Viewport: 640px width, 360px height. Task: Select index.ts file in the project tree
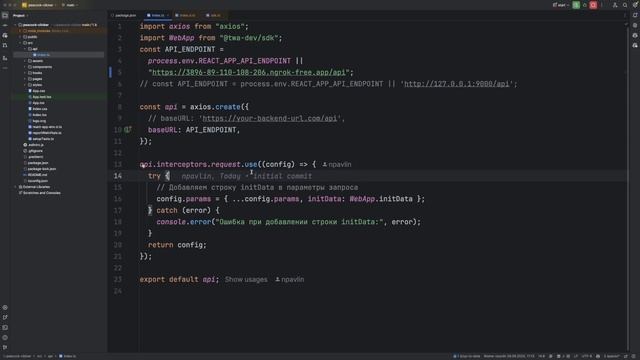tap(59, 55)
